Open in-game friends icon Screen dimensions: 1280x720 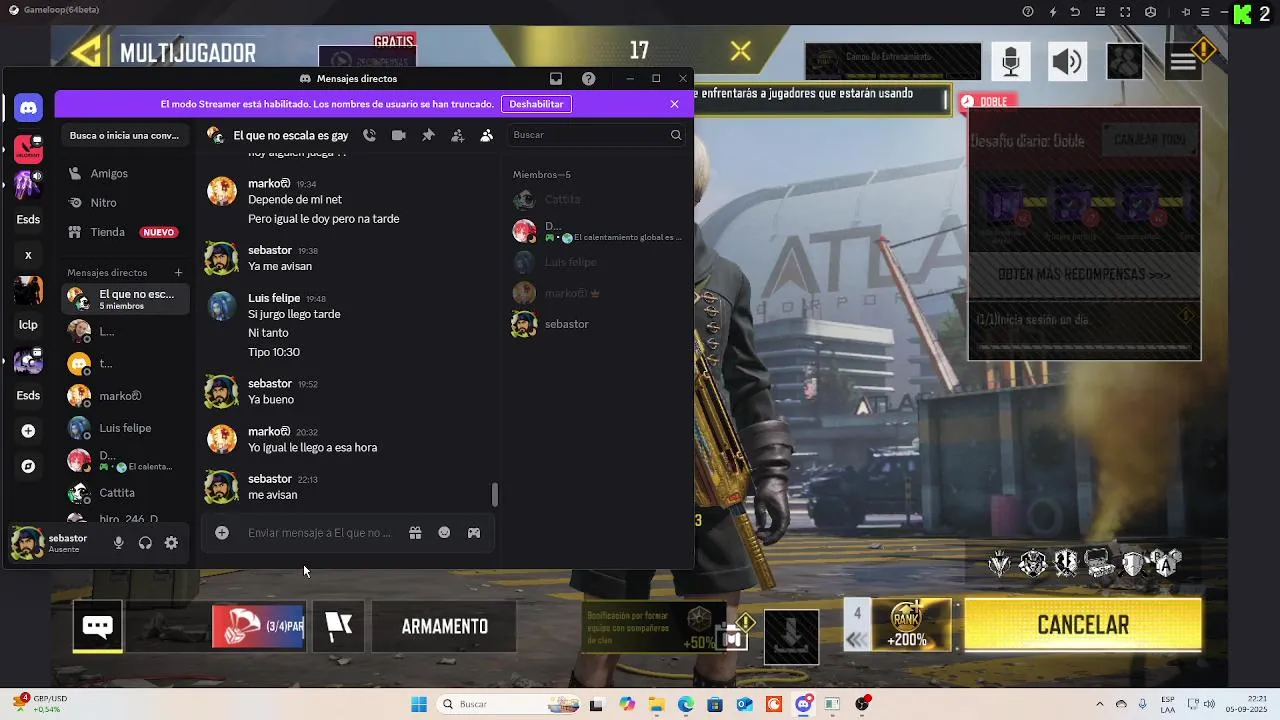click(1125, 62)
